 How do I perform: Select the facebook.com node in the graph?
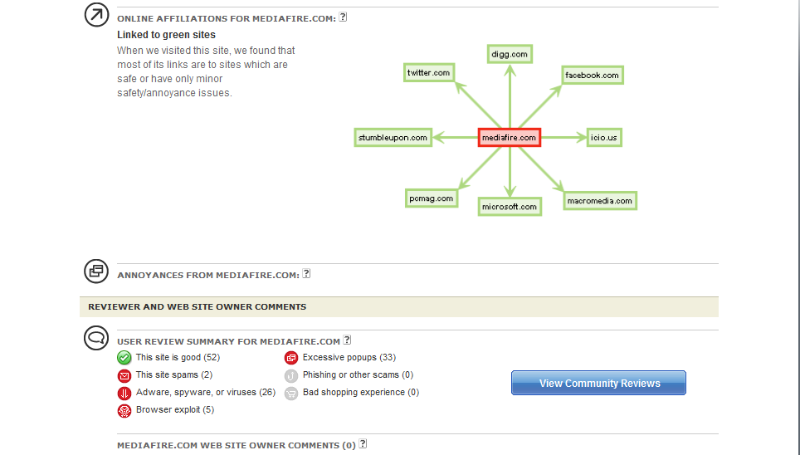592,75
